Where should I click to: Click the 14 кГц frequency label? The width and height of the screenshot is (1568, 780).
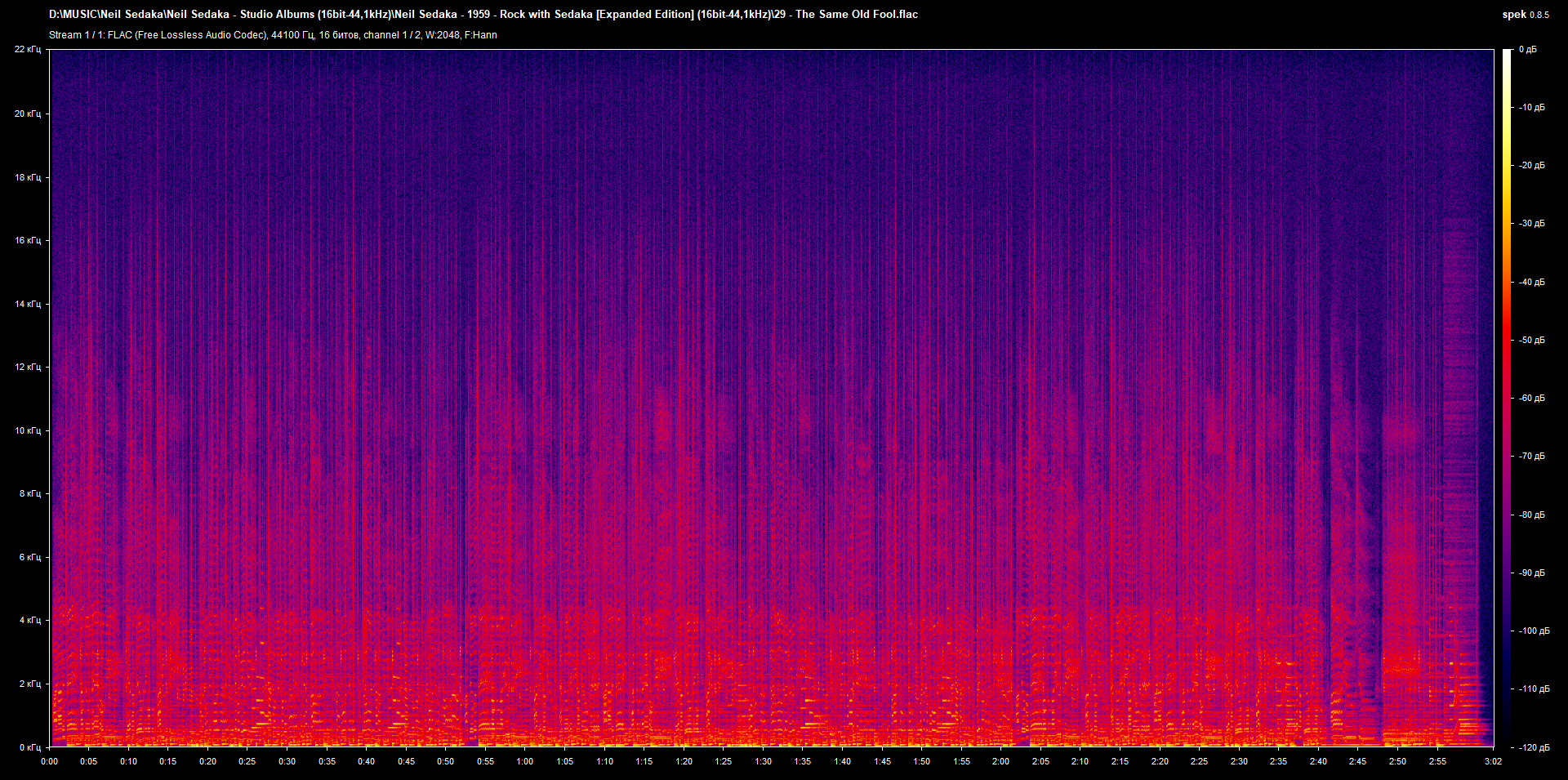[x=28, y=304]
